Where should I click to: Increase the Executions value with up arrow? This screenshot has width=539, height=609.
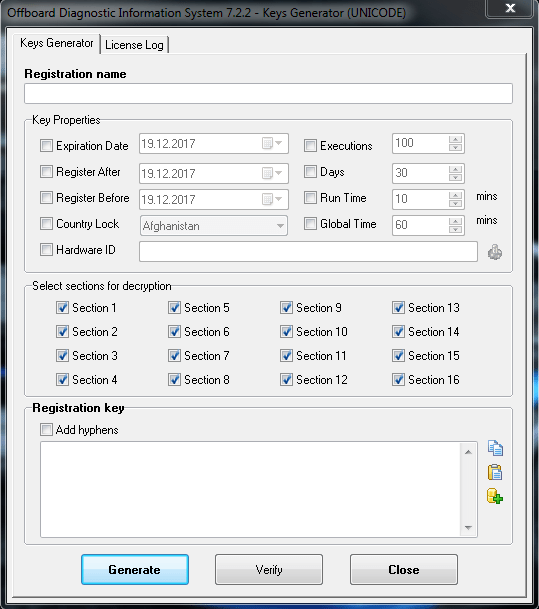pos(455,139)
